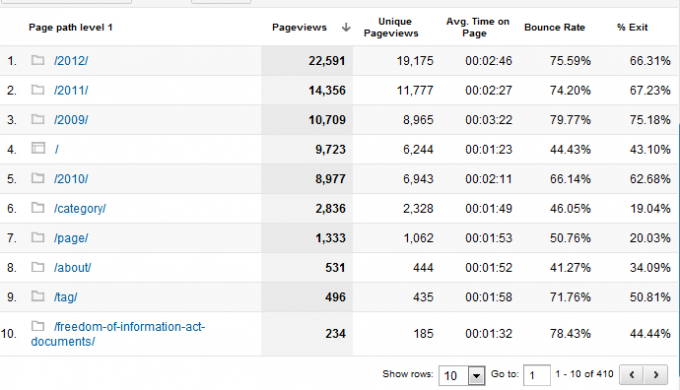Click the folder icon beside /2010/
This screenshot has height=390, width=680.
tap(38, 178)
